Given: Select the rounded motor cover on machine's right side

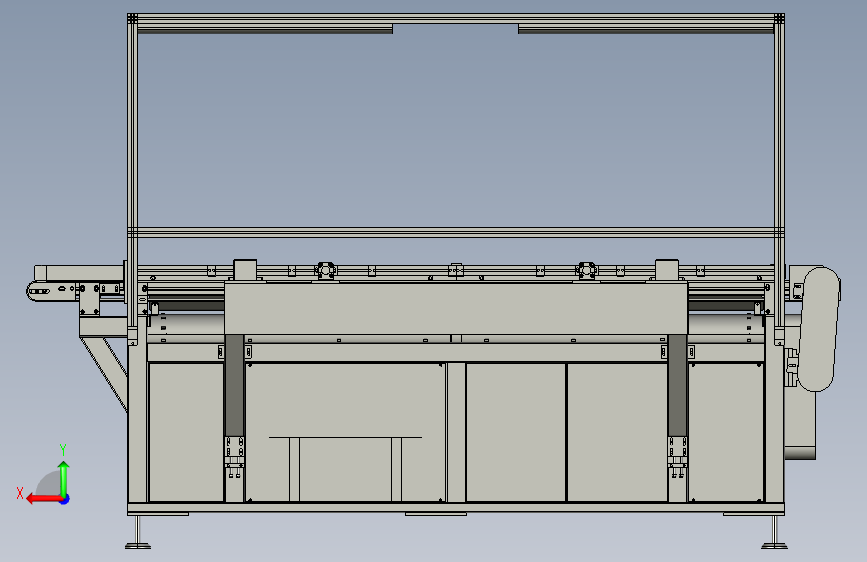Looking at the screenshot, I should 819,329.
